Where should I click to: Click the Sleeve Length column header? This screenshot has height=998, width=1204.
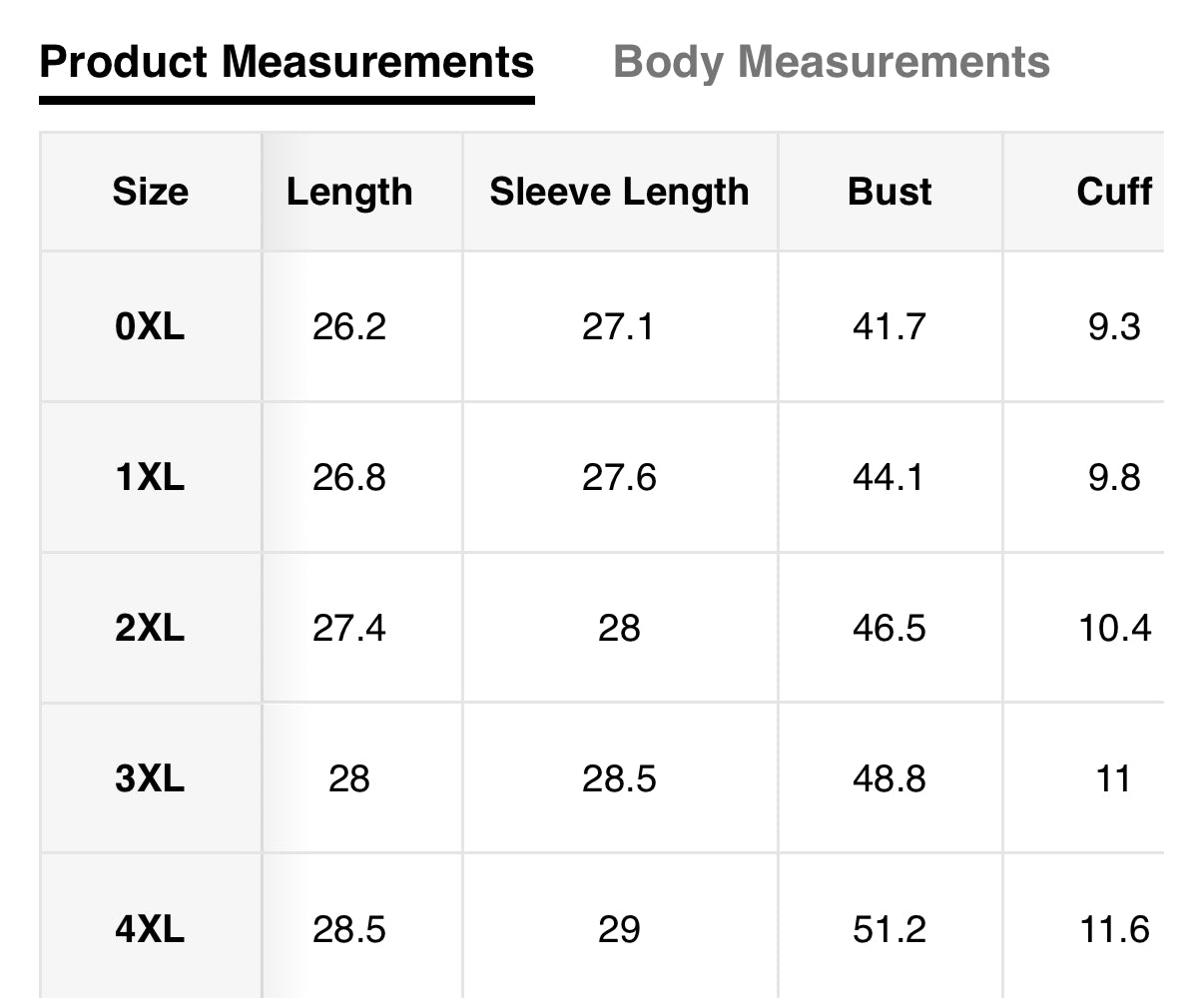click(619, 192)
